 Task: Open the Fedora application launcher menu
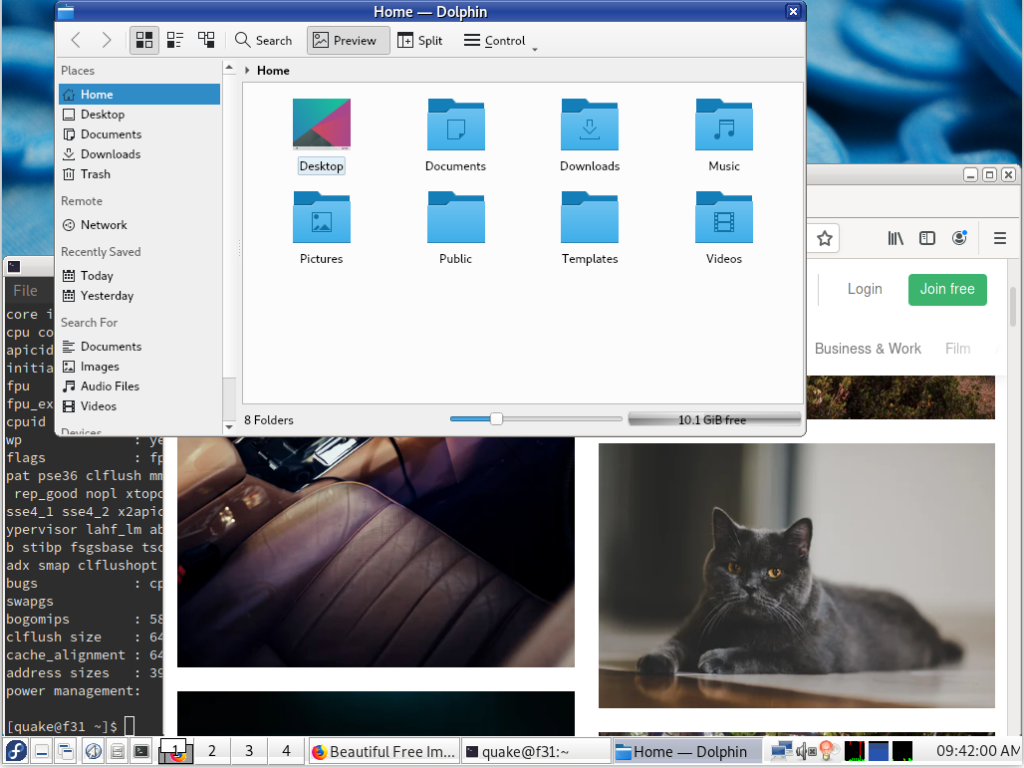[16, 750]
